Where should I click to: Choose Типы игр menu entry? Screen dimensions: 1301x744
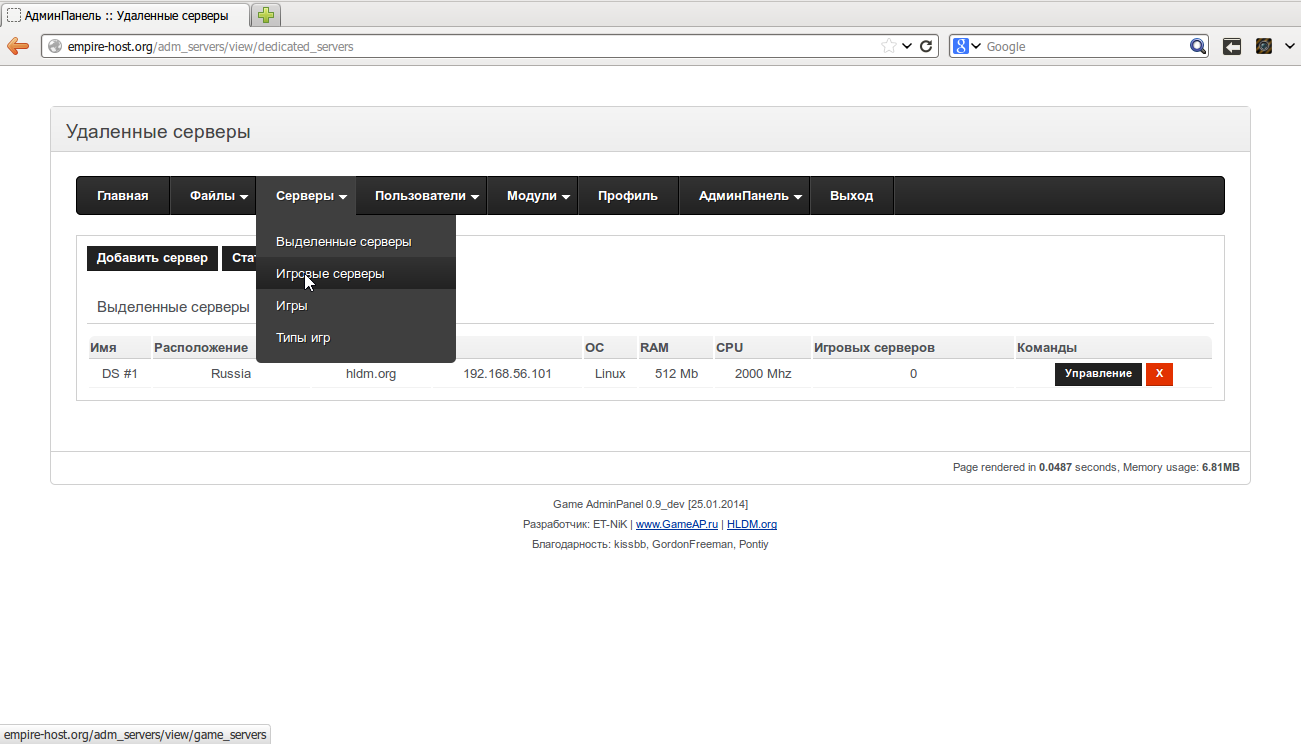(x=303, y=338)
